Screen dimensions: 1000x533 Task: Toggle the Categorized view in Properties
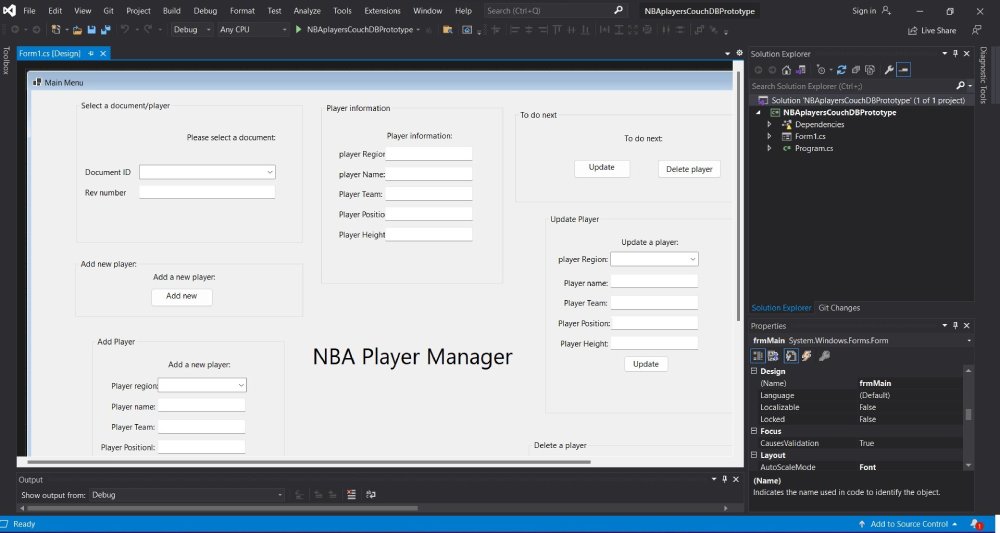pos(758,355)
